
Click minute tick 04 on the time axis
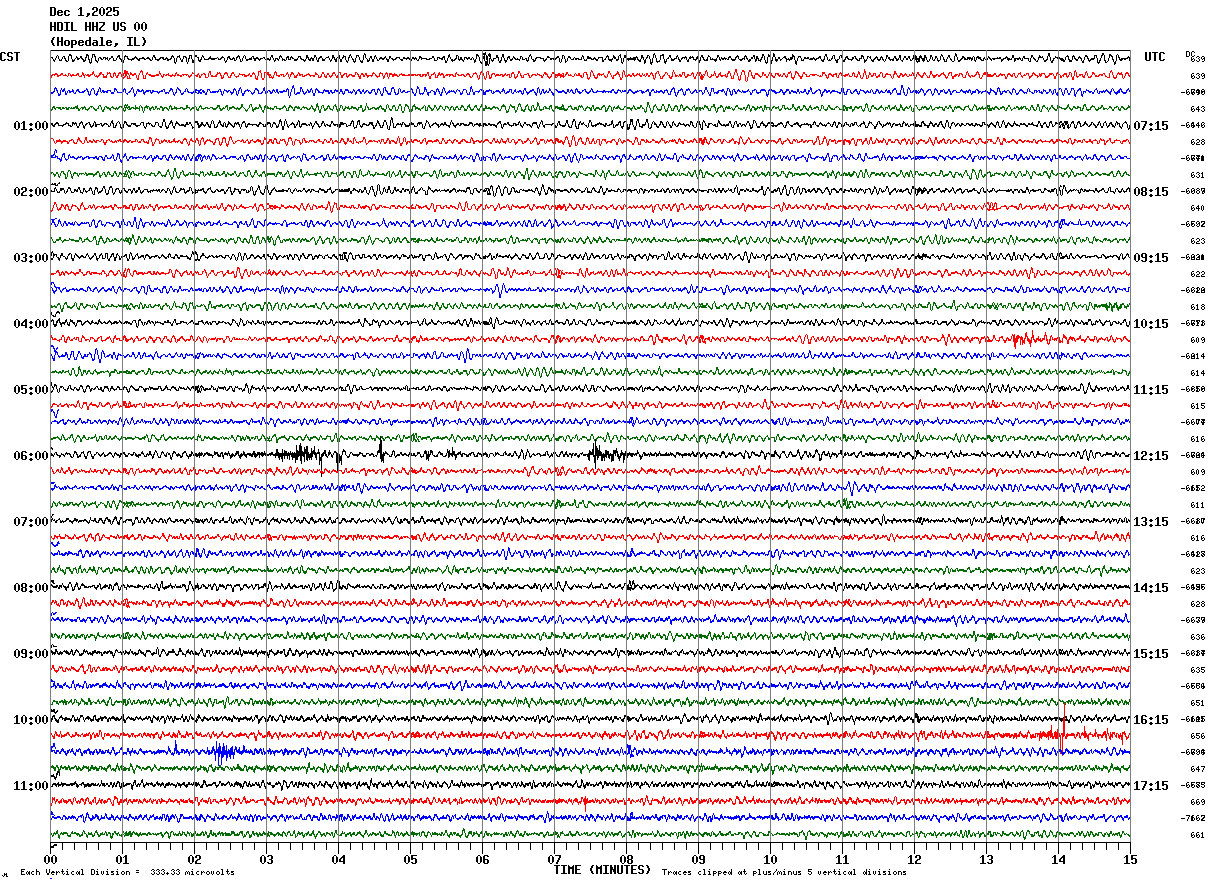pyautogui.click(x=339, y=858)
